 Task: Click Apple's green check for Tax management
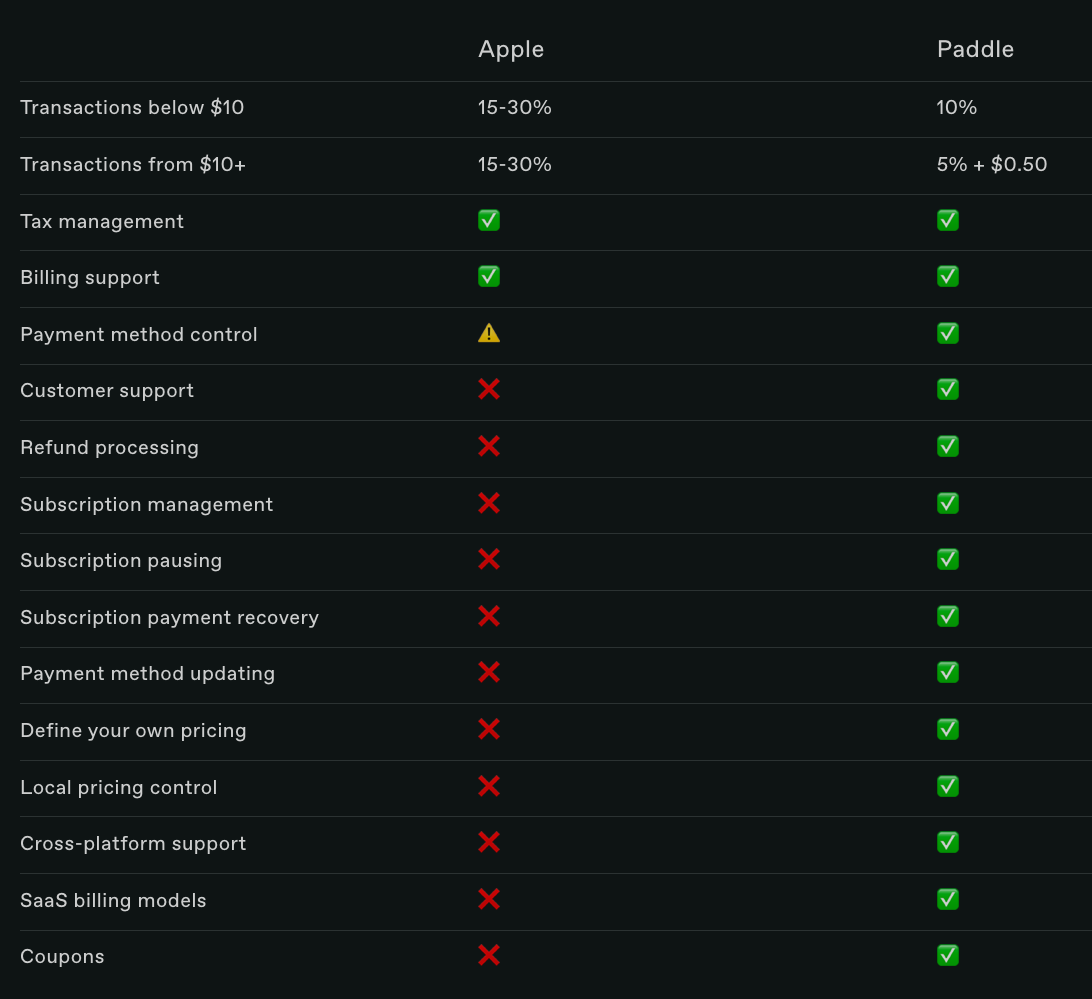point(489,220)
